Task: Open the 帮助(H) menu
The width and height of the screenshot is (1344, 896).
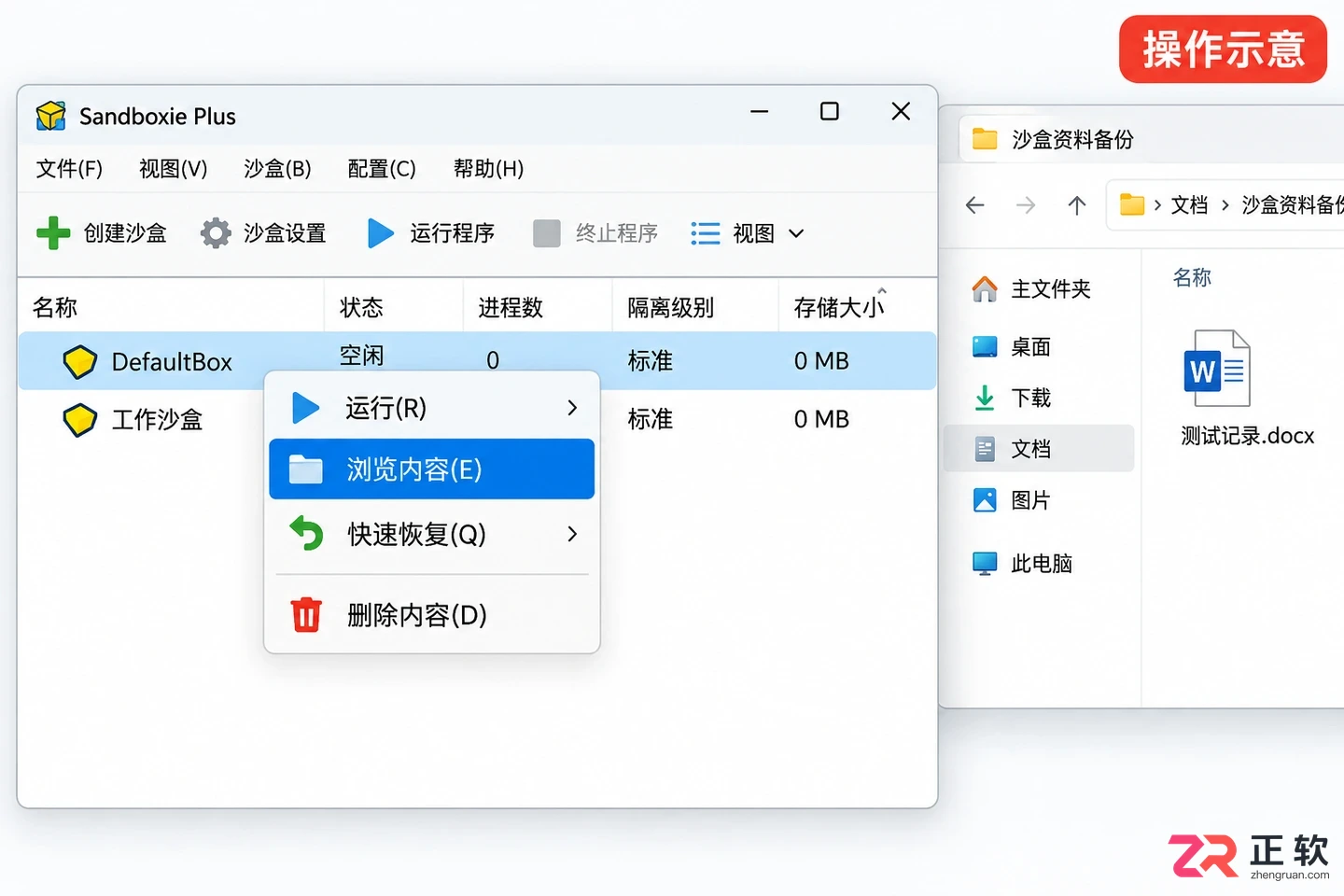Action: pyautogui.click(x=488, y=169)
